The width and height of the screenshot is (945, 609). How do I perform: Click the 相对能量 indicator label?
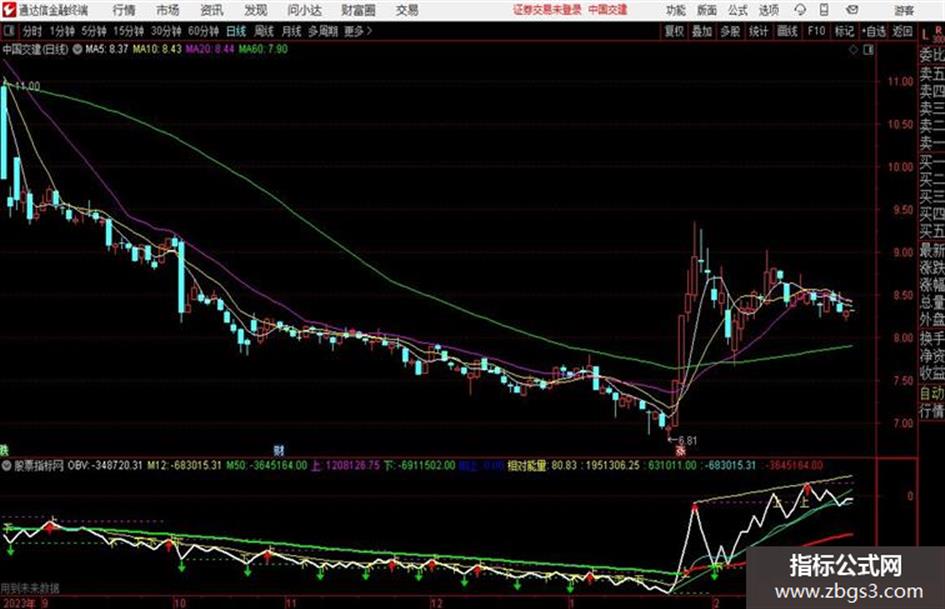click(x=527, y=465)
